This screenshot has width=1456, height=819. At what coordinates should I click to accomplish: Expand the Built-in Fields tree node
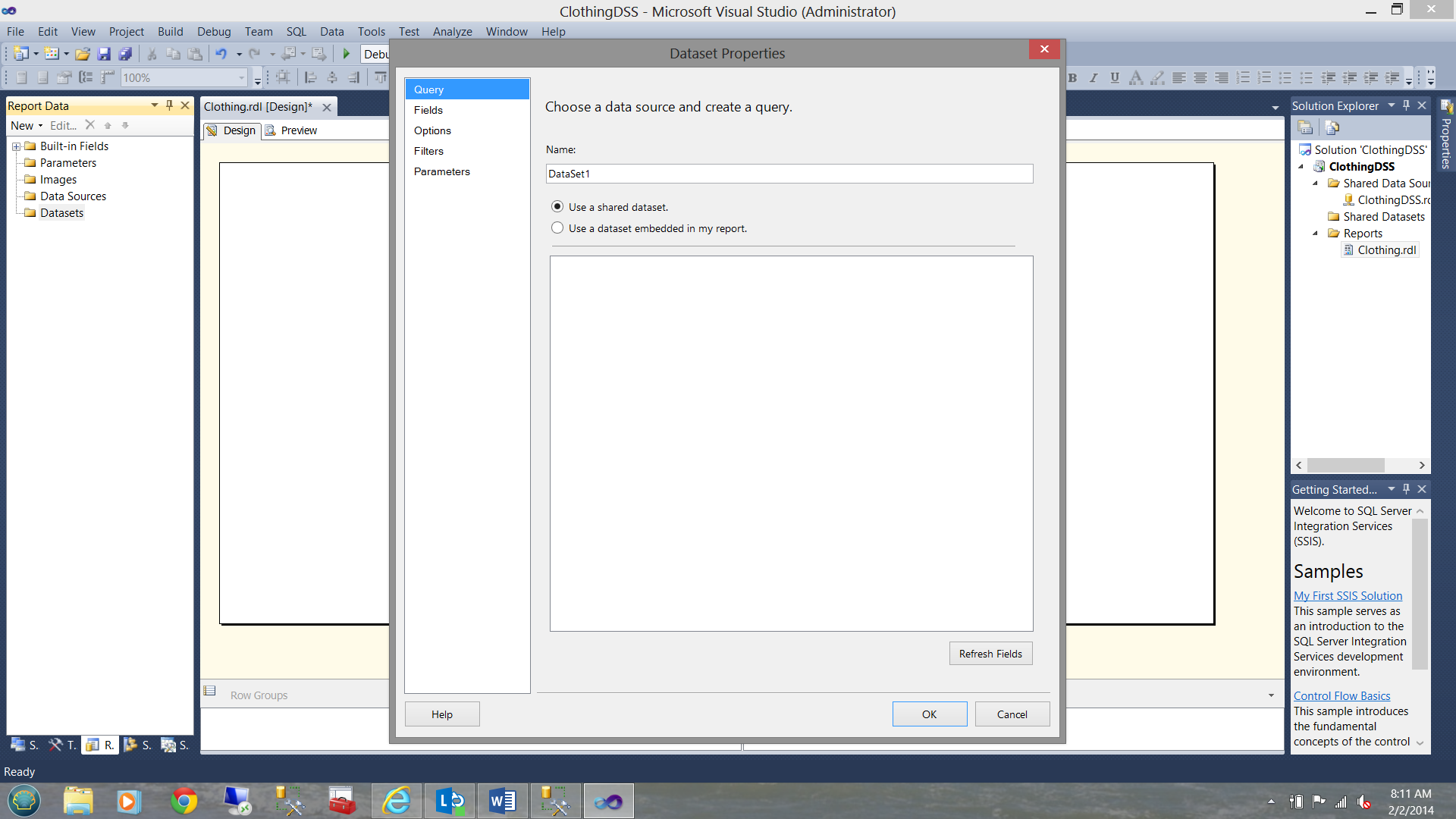pyautogui.click(x=16, y=146)
